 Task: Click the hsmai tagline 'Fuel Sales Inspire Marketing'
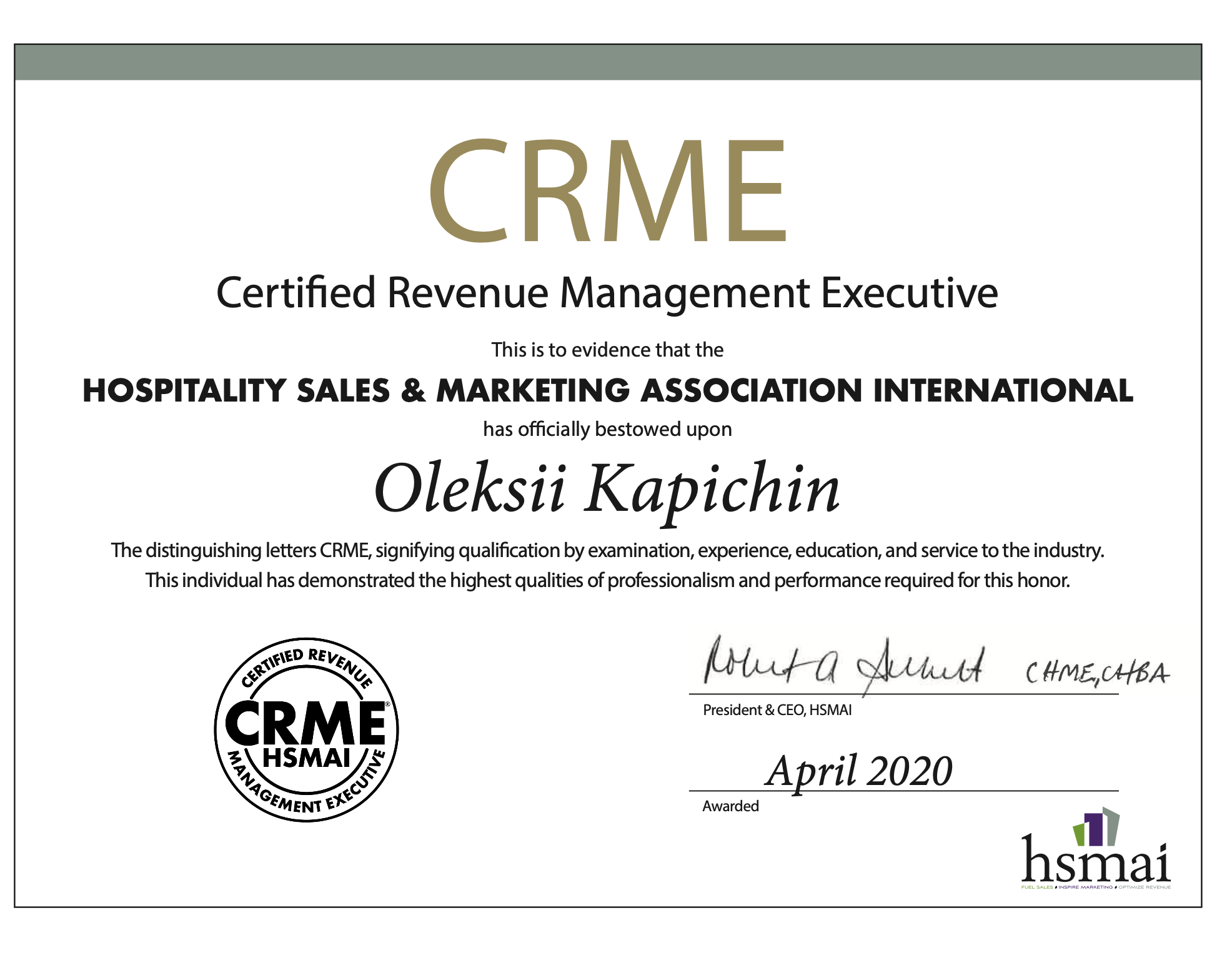[x=1096, y=887]
